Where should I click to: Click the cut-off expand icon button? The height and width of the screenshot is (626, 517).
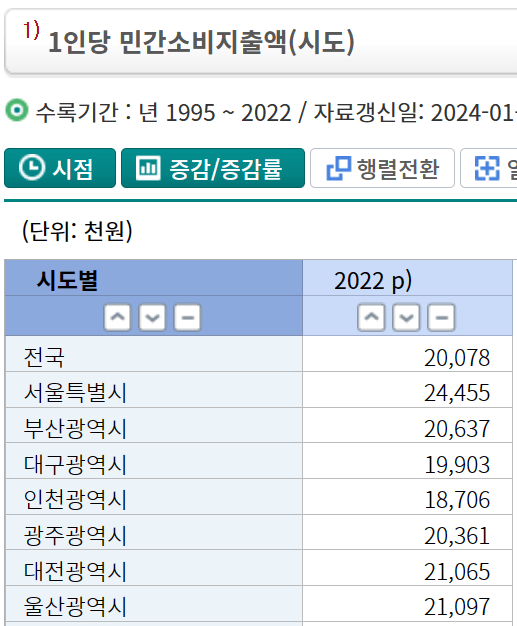(x=489, y=168)
